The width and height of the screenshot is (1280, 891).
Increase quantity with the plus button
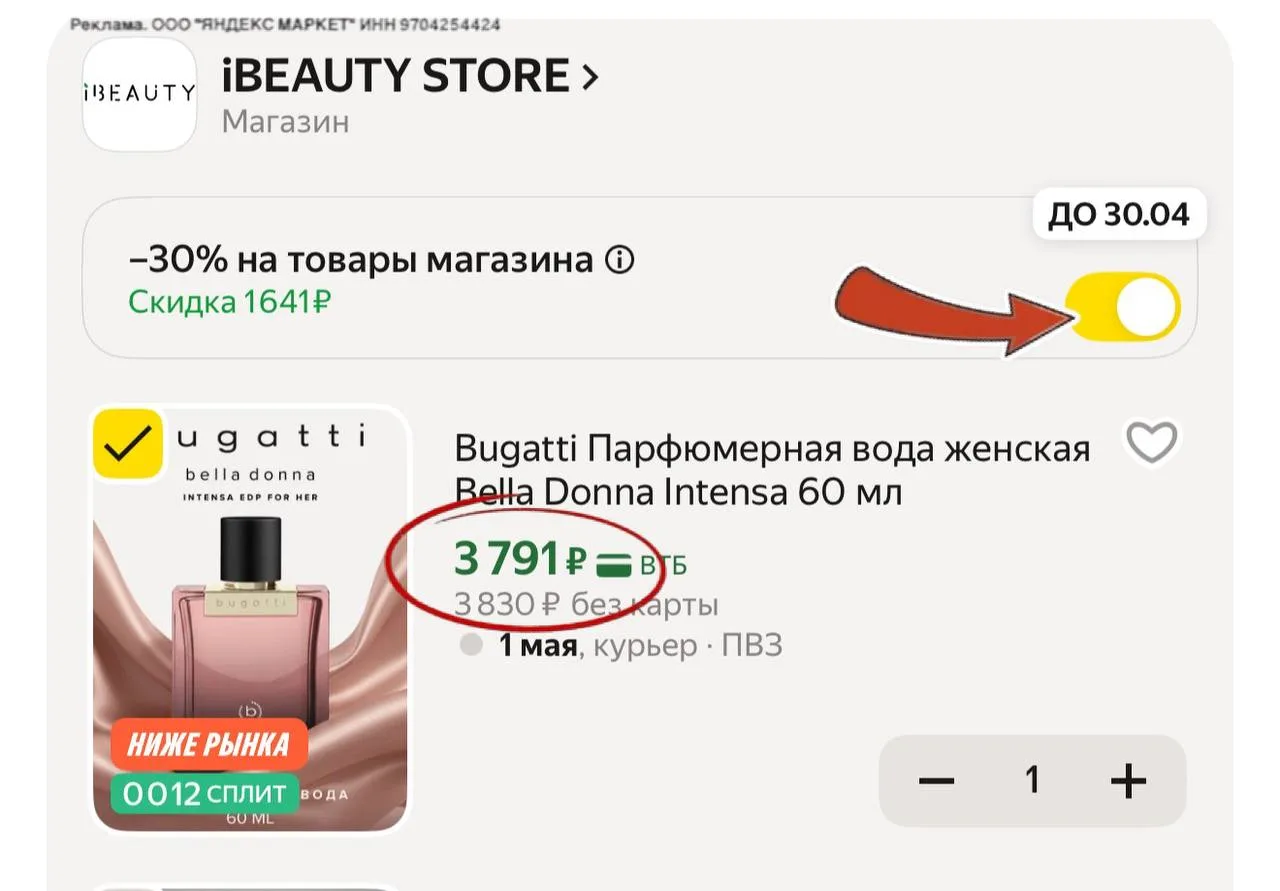(x=1128, y=780)
